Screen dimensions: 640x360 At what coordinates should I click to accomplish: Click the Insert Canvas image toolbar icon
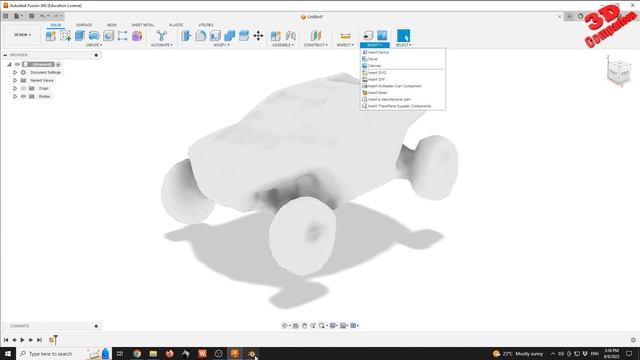382,36
